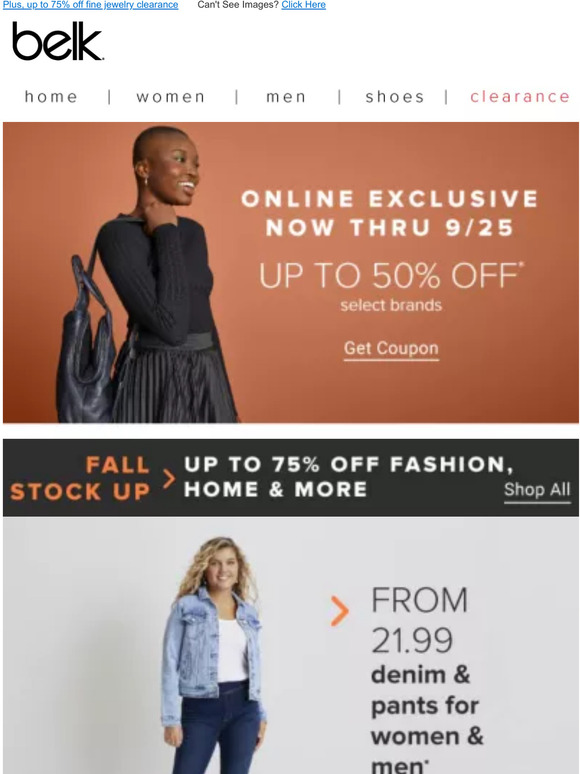Click the Get Coupon link

pyautogui.click(x=391, y=348)
